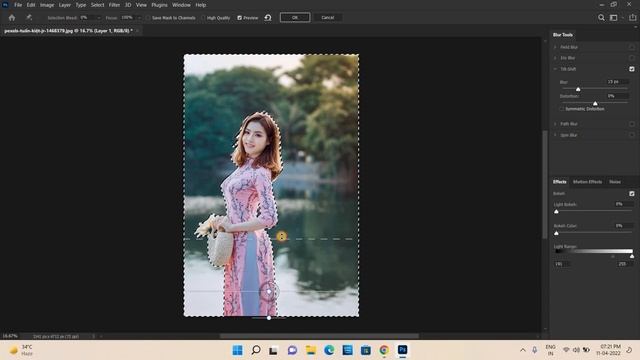
Task: Click the Photoshop logo icon
Action: pyautogui.click(x=5, y=5)
